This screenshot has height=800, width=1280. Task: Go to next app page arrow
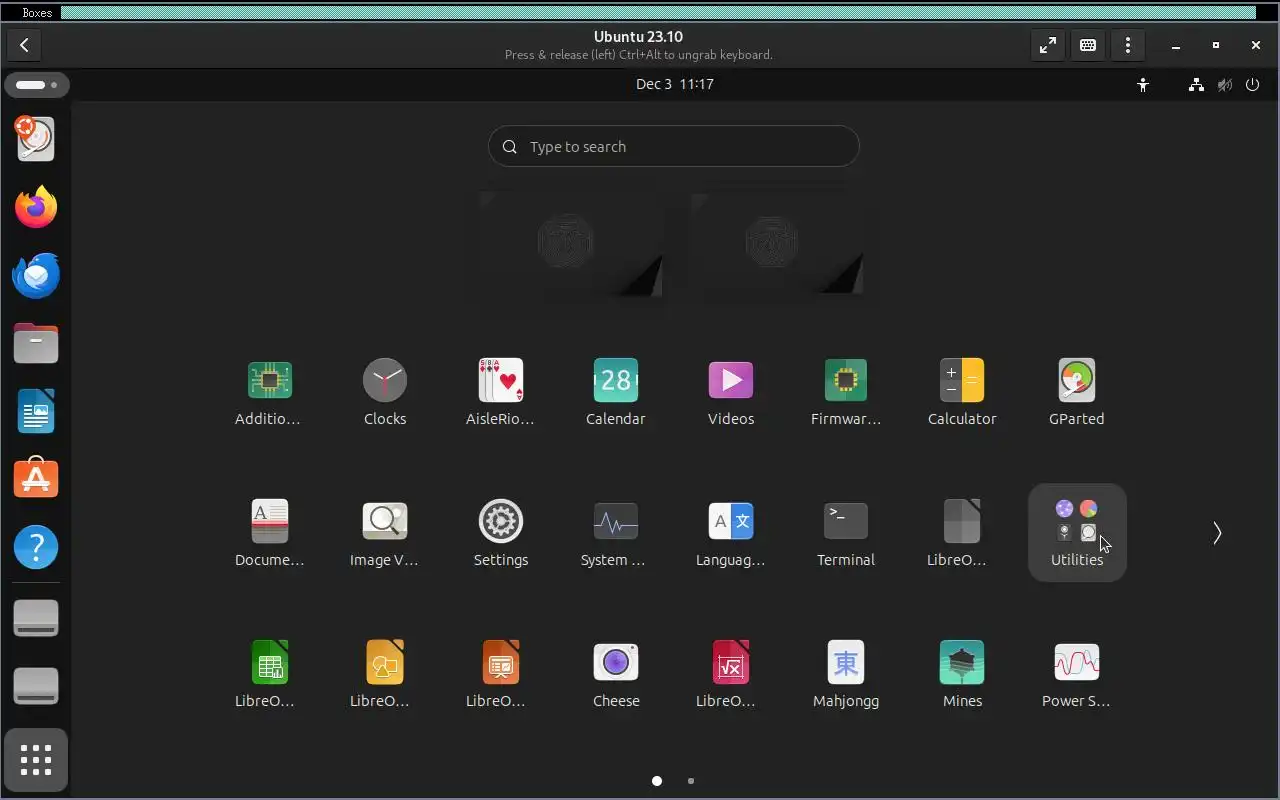[1217, 533]
